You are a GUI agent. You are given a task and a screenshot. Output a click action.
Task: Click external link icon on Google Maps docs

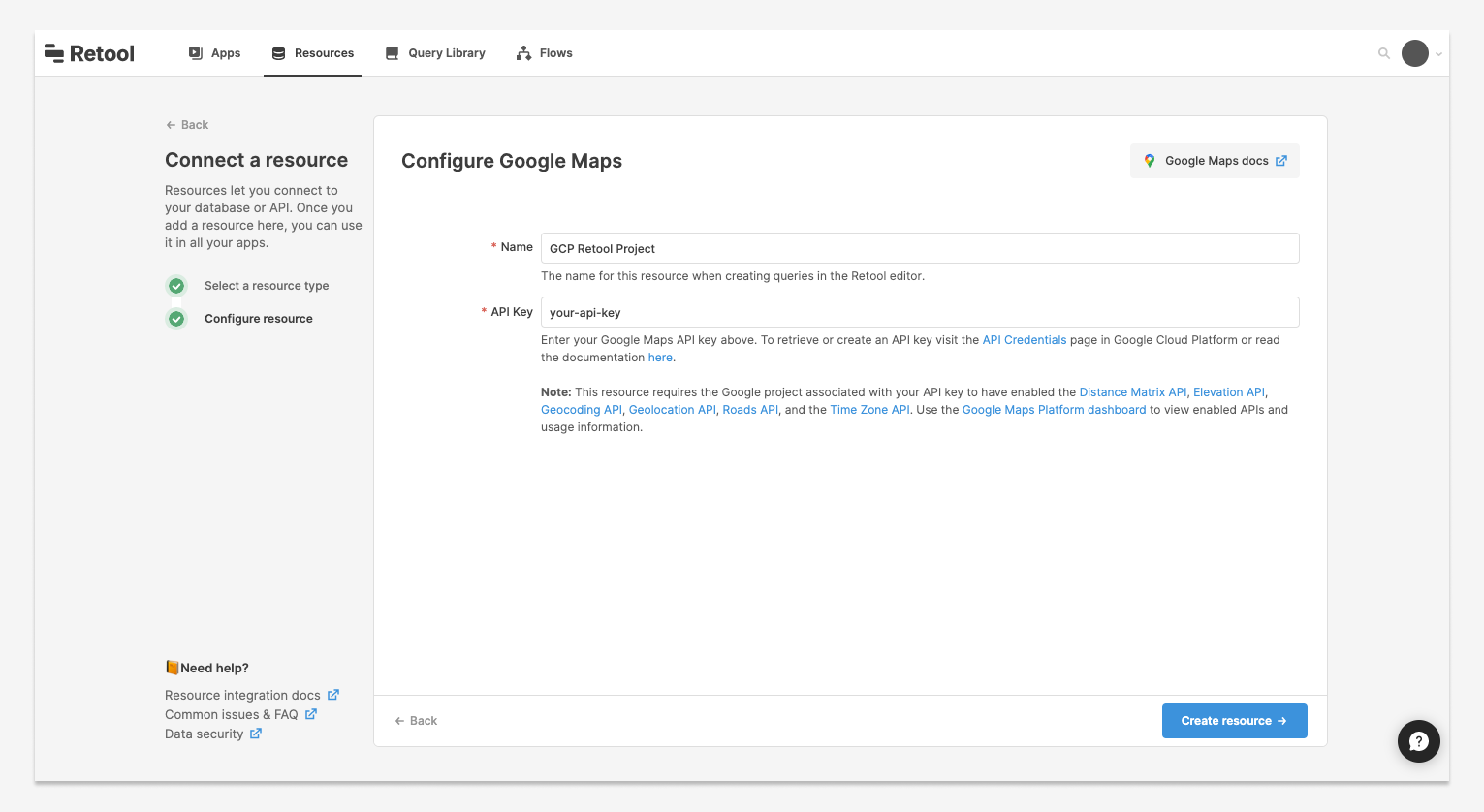coord(1281,161)
